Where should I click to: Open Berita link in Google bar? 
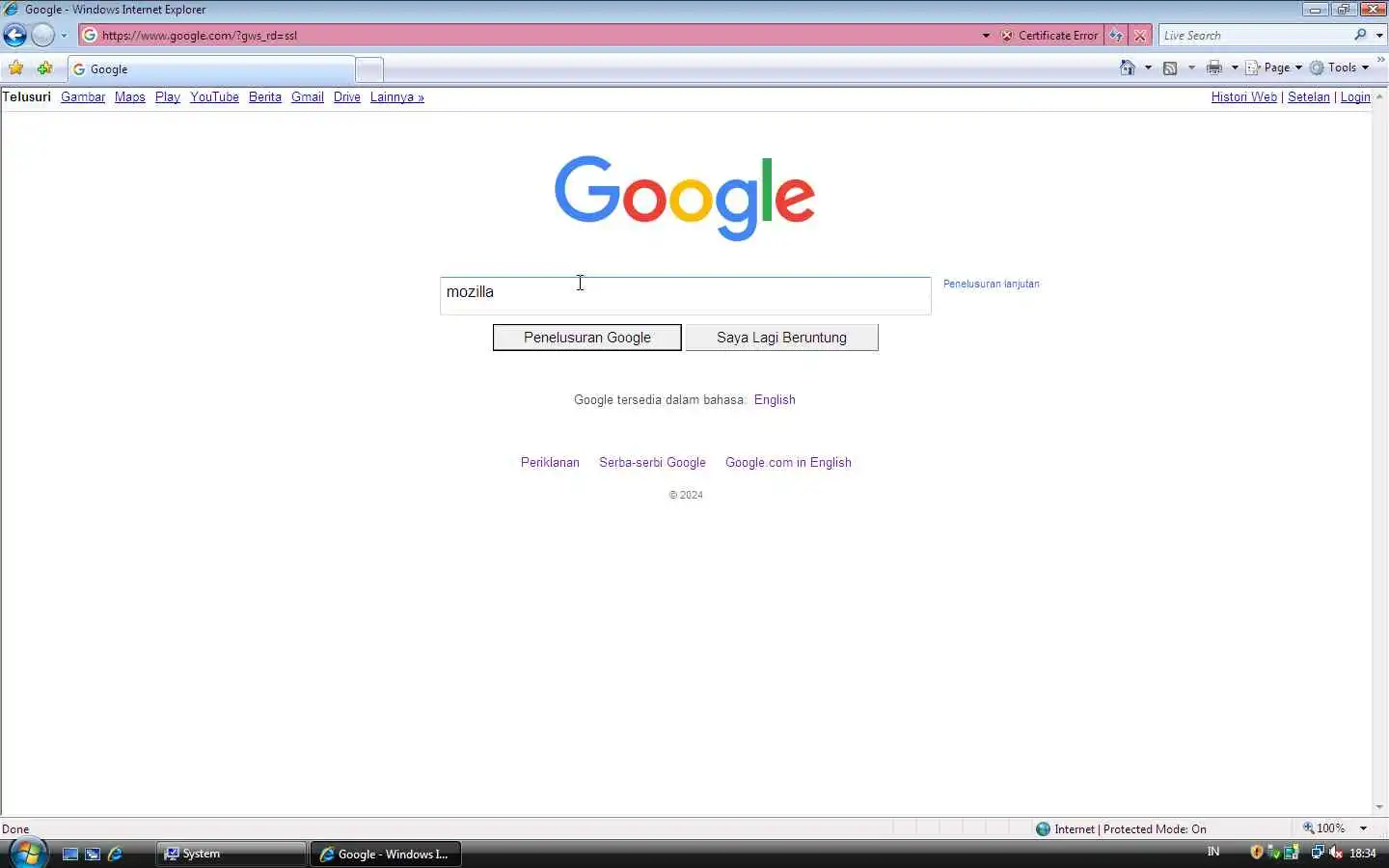click(x=265, y=97)
